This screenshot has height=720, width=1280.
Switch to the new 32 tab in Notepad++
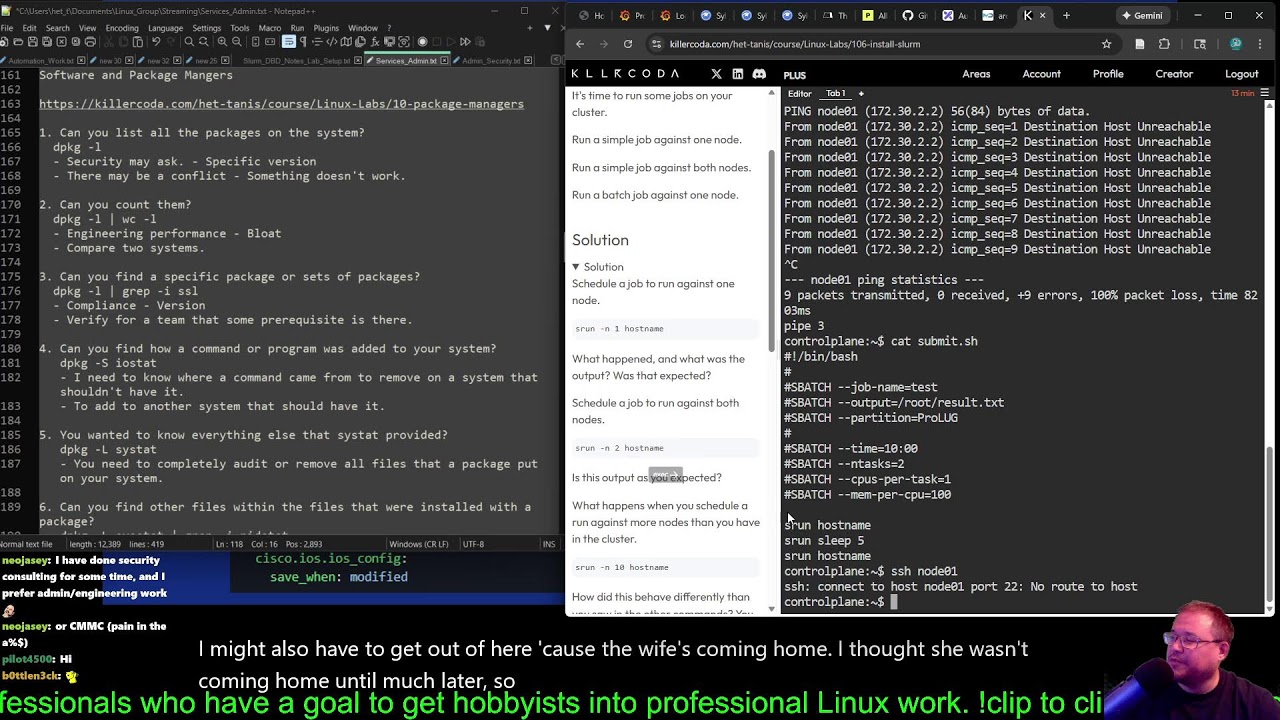tap(158, 61)
